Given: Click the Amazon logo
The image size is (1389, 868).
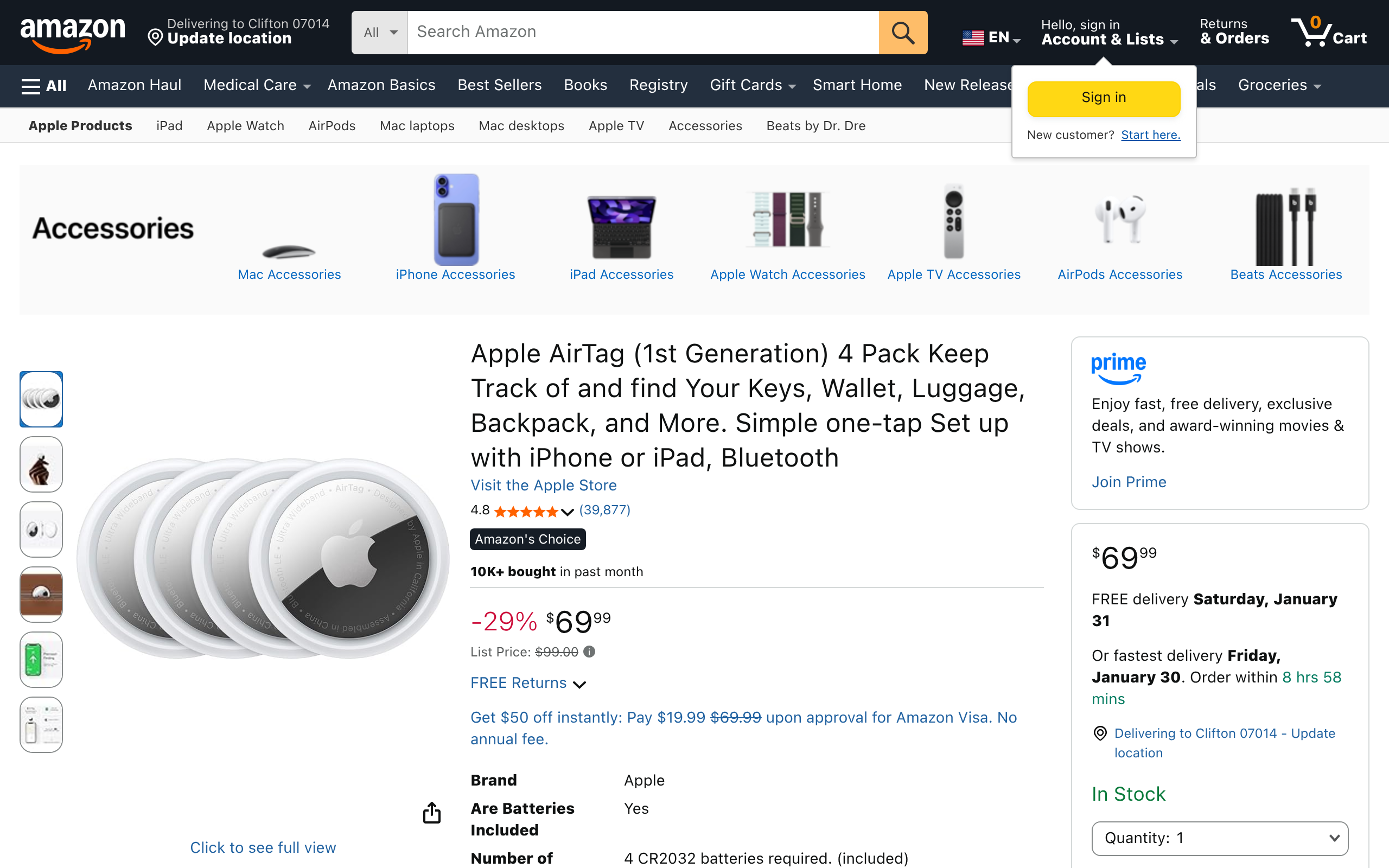Looking at the screenshot, I should point(72,33).
